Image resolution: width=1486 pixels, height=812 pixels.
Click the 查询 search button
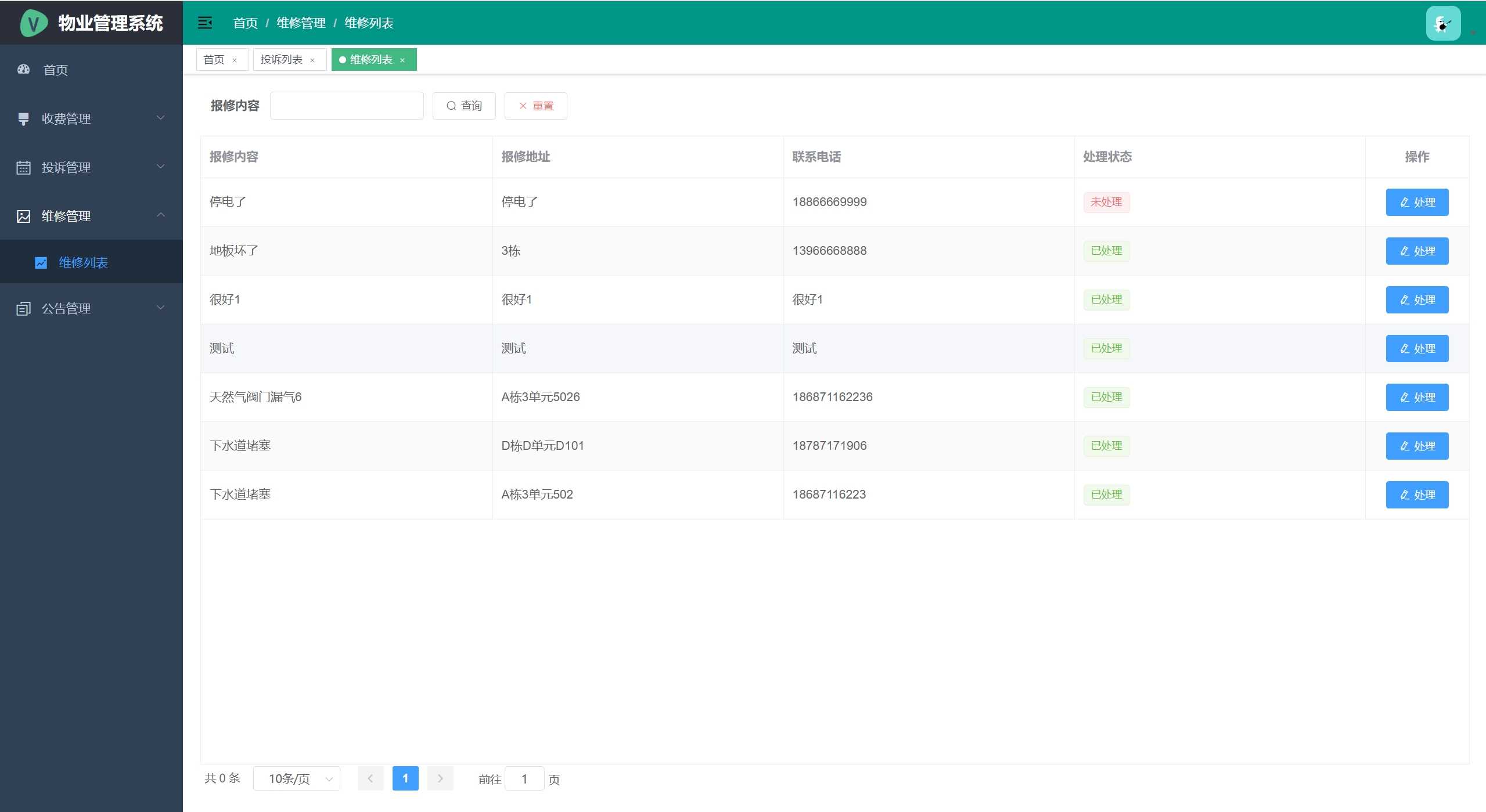tap(464, 106)
